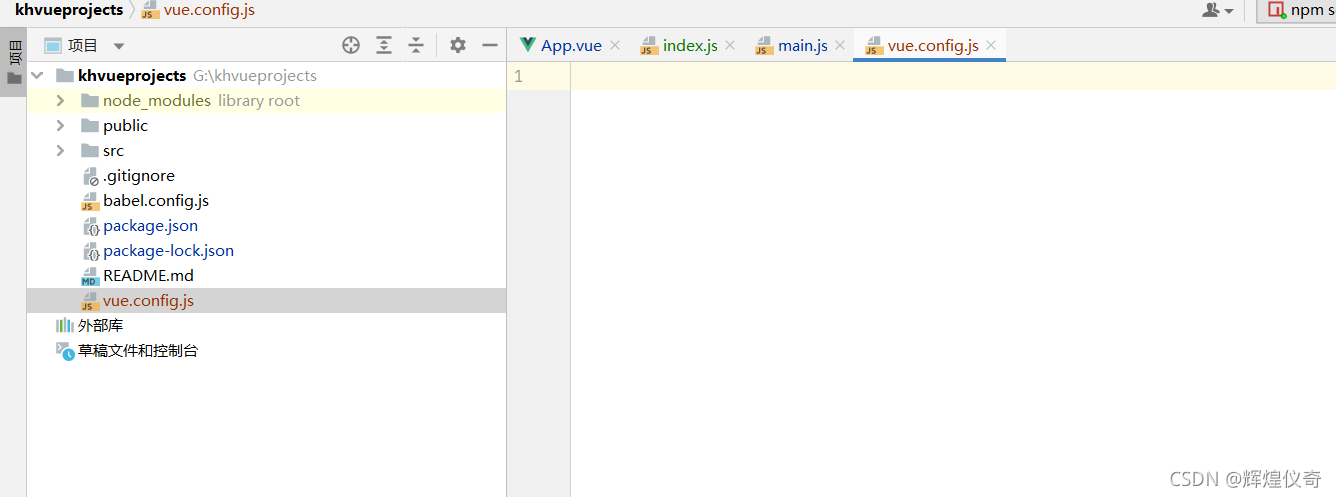Click the scratches and consoles icon
1336x497 pixels.
click(x=64, y=351)
